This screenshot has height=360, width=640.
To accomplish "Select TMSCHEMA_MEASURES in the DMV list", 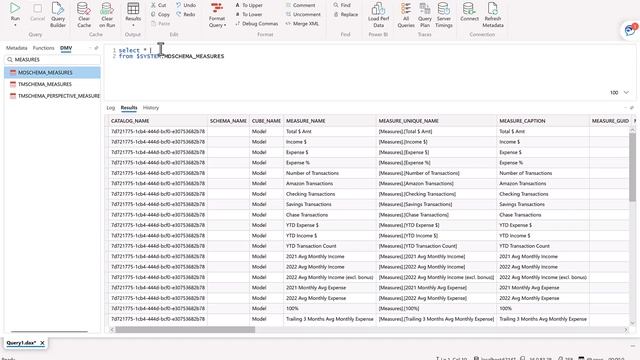I will click(x=52, y=84).
